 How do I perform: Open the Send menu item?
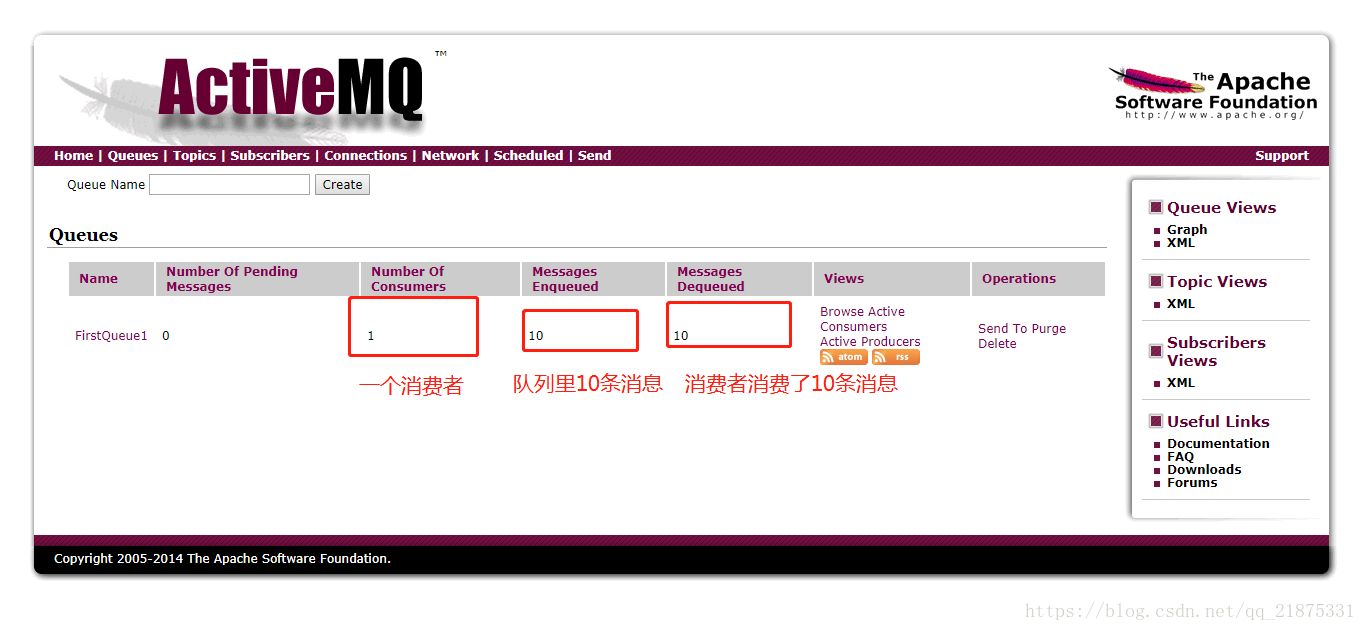594,156
